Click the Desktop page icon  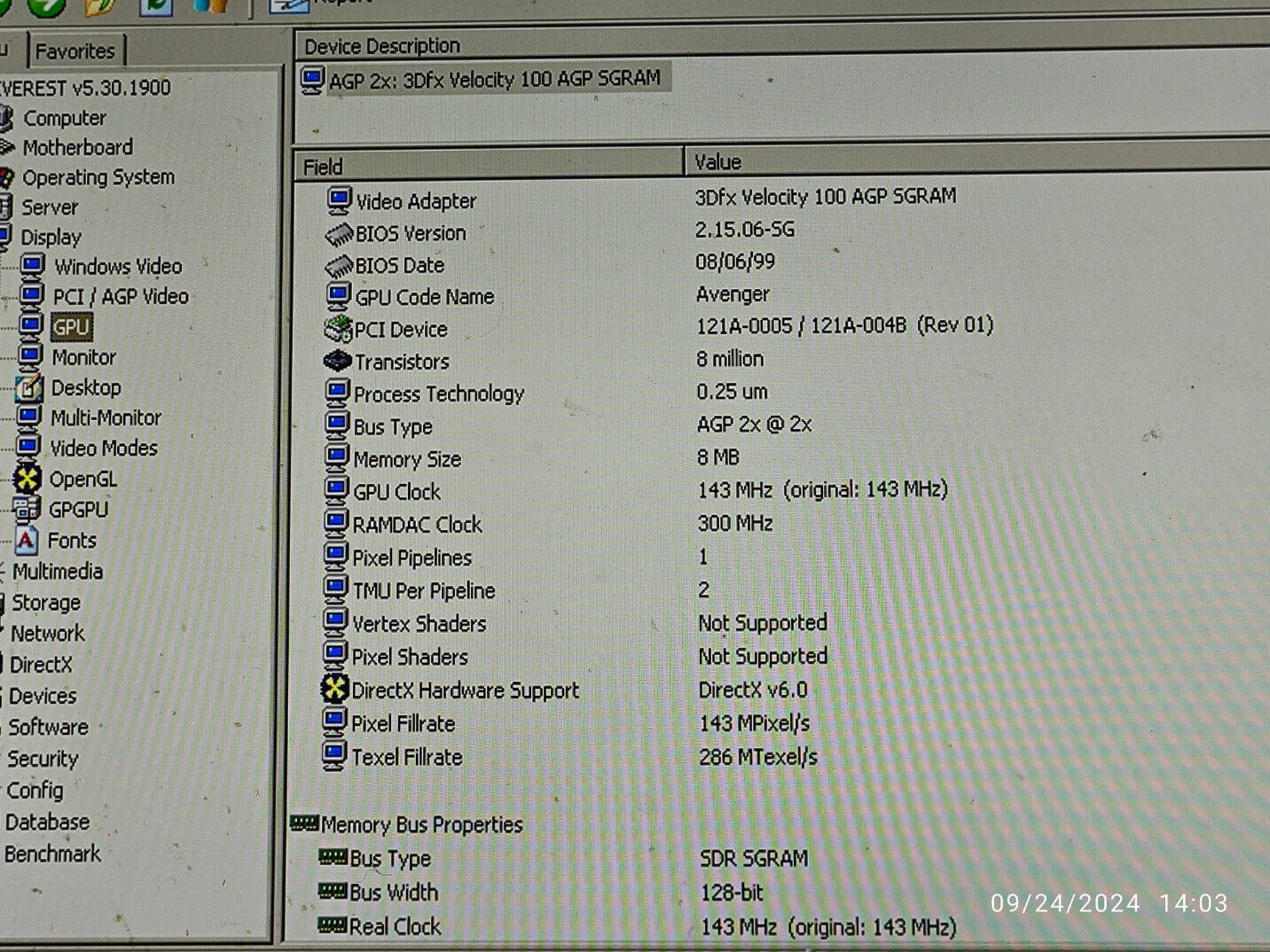[29, 387]
